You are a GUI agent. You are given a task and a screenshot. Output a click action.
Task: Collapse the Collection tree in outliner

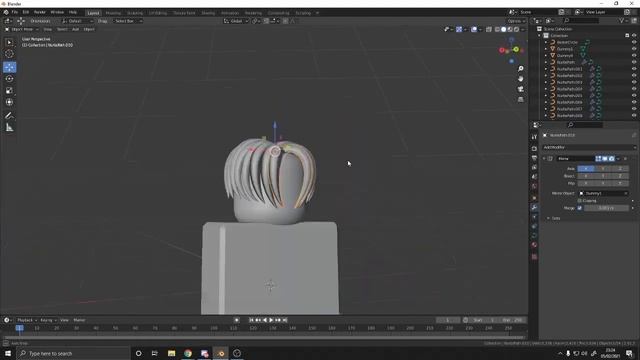pyautogui.click(x=540, y=36)
